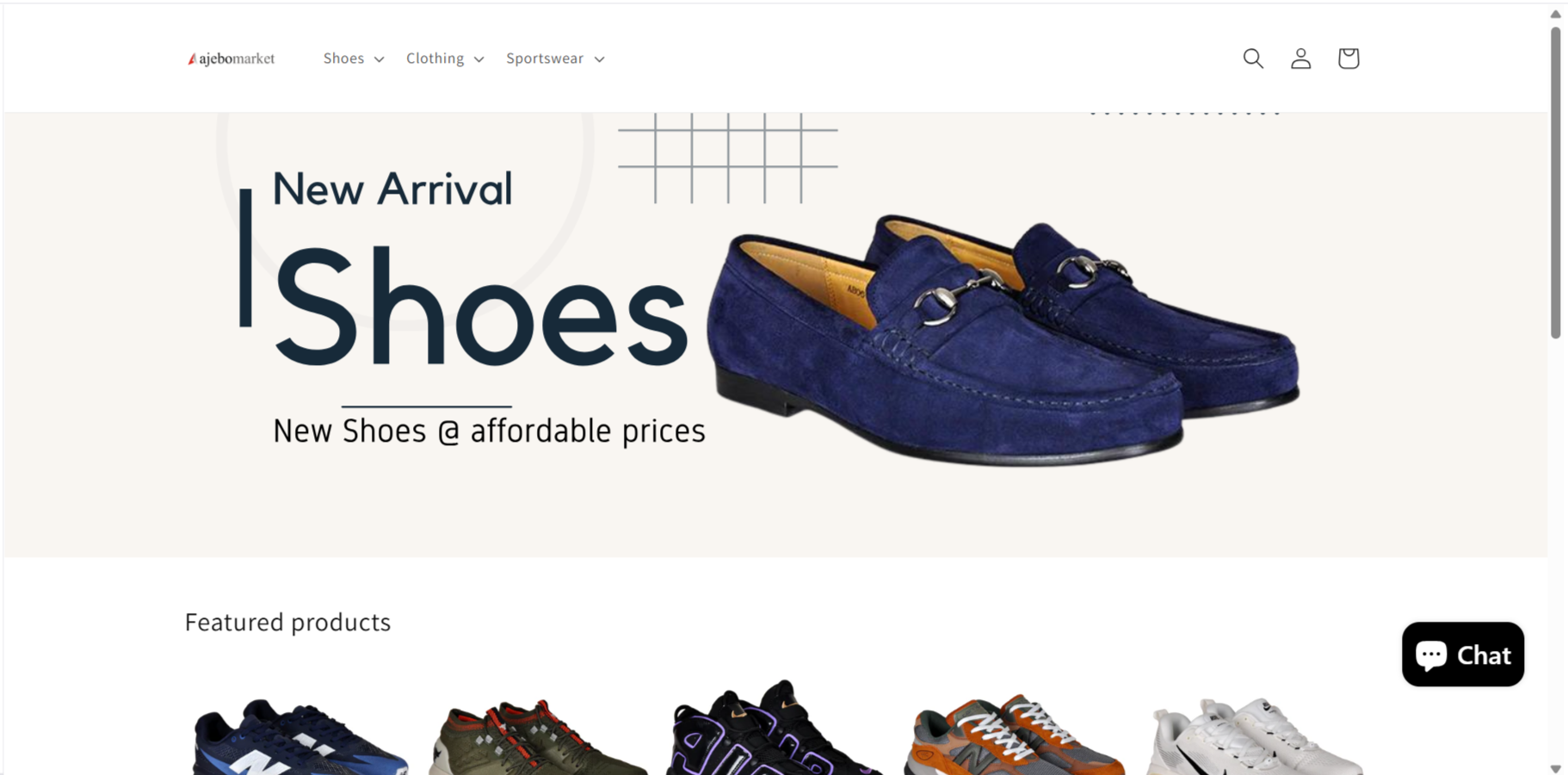Screen dimensions: 1568x775
Task: Open the olive green sneaker product
Action: tap(539, 736)
